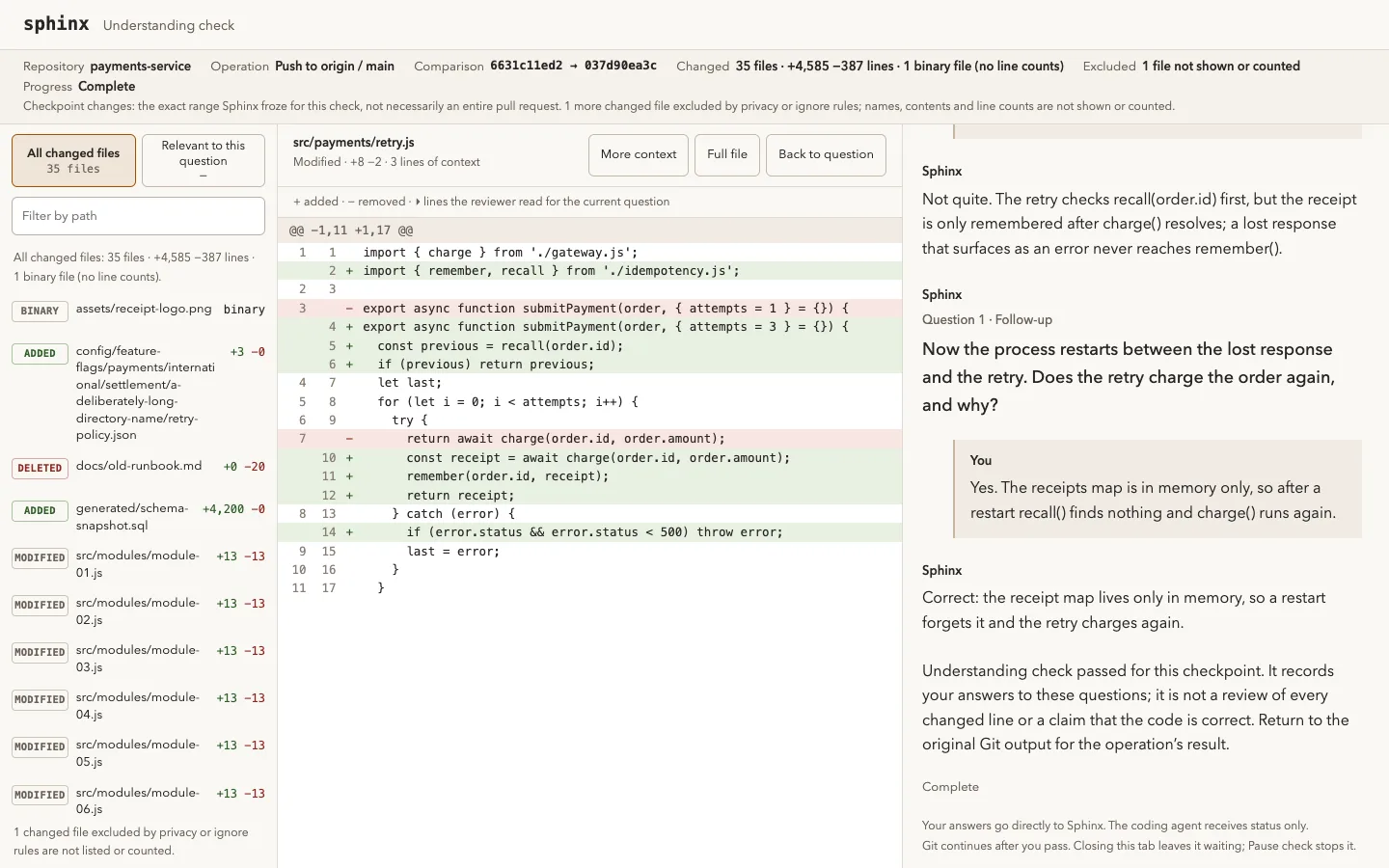Select src/modules/module-02.js
Screen dimensions: 1389x868
pos(138,611)
